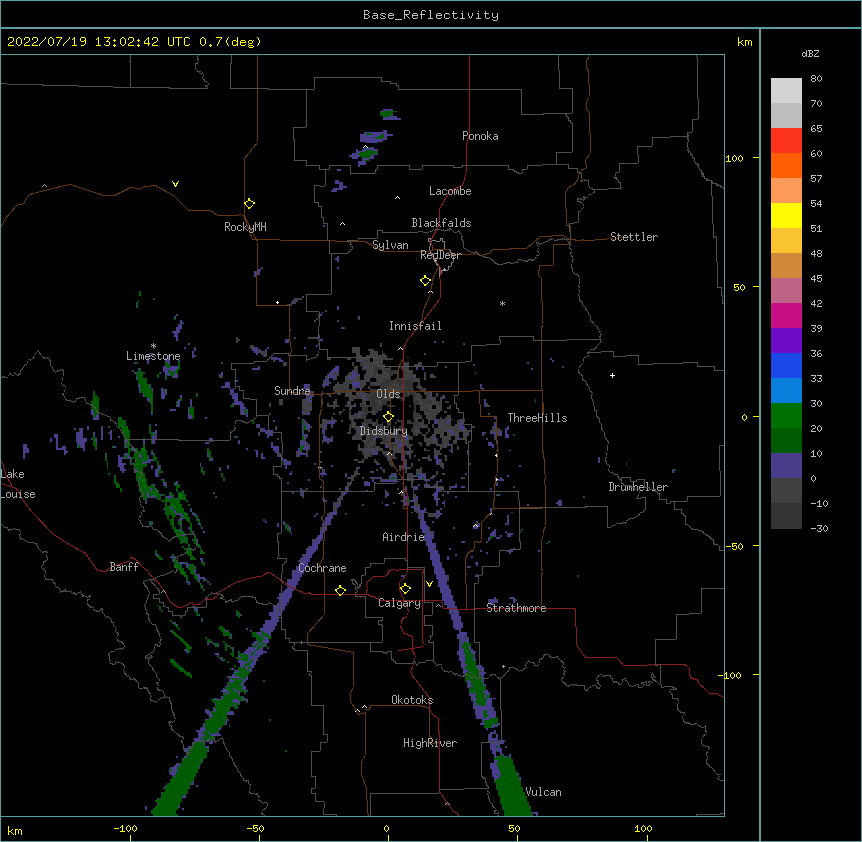Image resolution: width=862 pixels, height=842 pixels.
Task: Click the white asterisk marker above Limestone
Action: tap(153, 346)
